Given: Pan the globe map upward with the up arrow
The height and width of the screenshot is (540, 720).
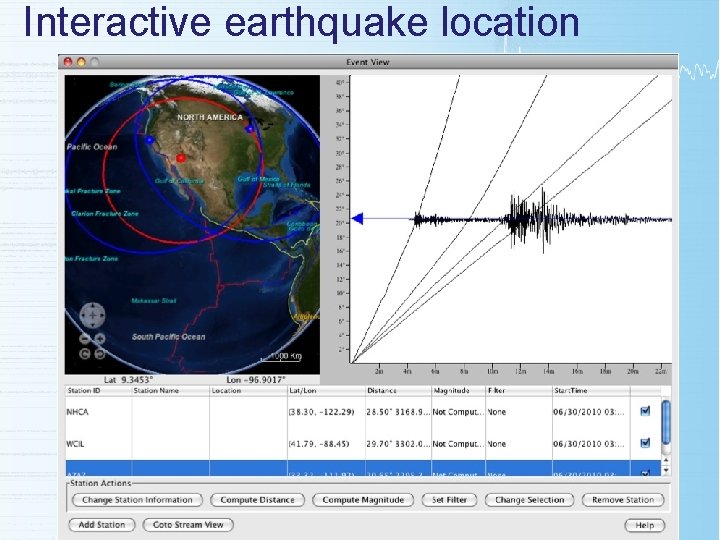Looking at the screenshot, I should click(92, 306).
